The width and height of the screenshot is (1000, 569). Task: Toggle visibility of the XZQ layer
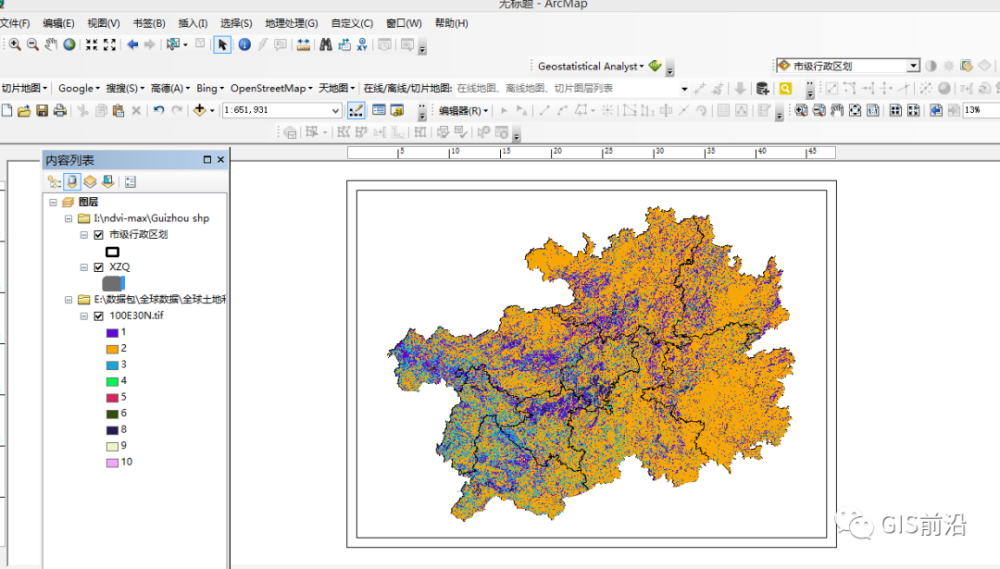pos(98,268)
